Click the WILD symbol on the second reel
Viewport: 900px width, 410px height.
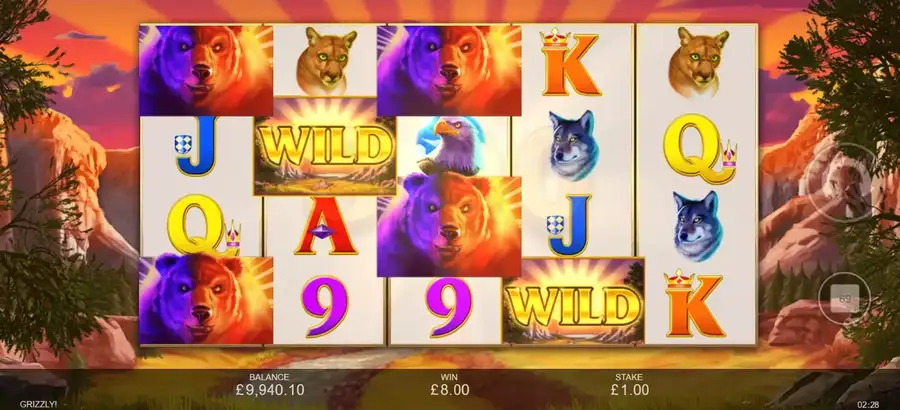coord(325,146)
